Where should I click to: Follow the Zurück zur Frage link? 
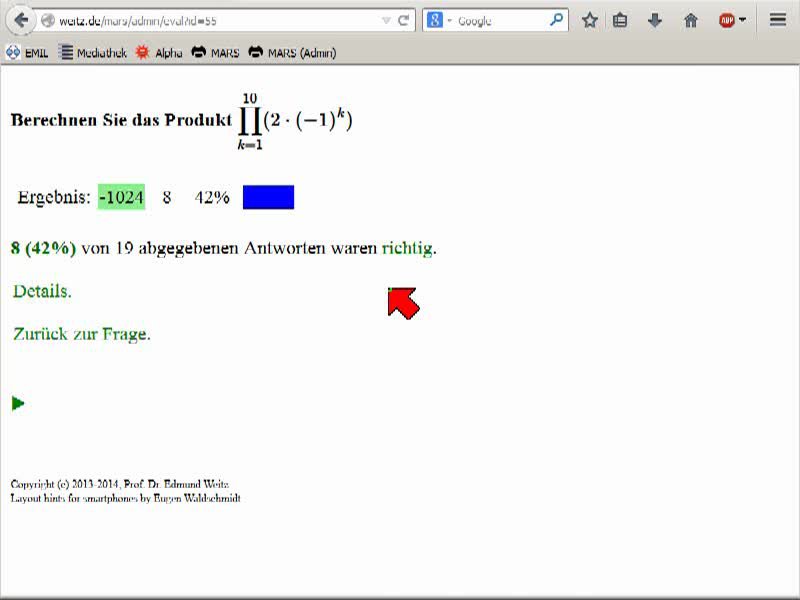click(x=82, y=334)
